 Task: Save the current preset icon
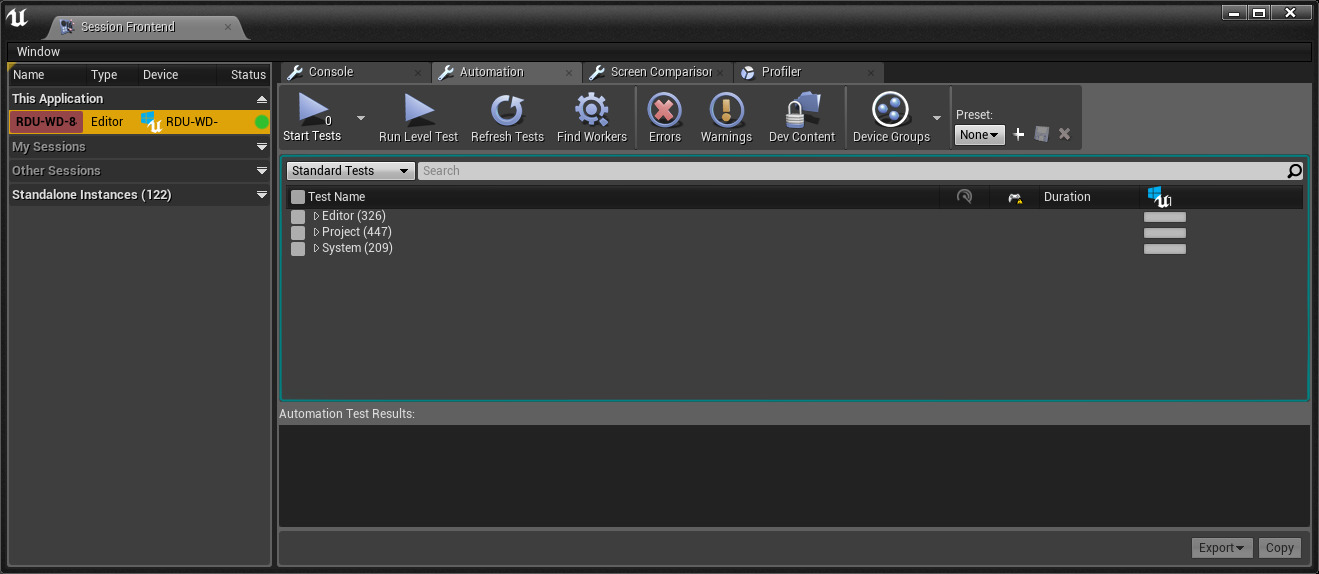[x=1042, y=134]
